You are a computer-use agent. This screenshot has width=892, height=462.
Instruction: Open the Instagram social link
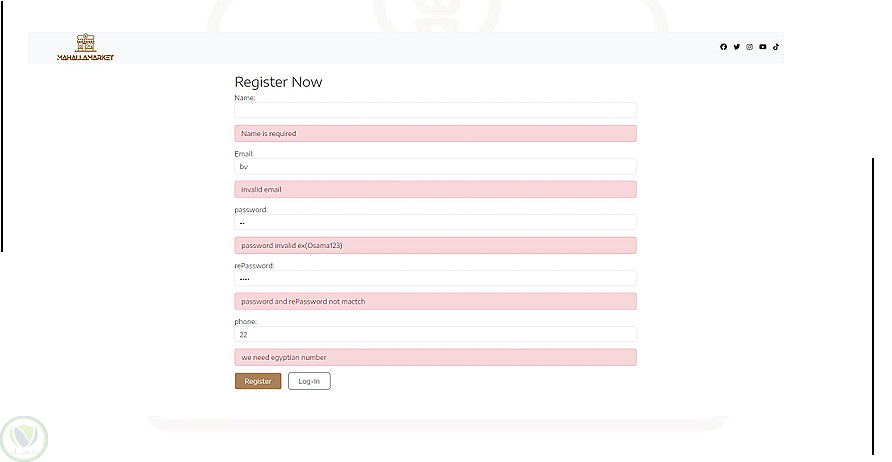[x=750, y=47]
